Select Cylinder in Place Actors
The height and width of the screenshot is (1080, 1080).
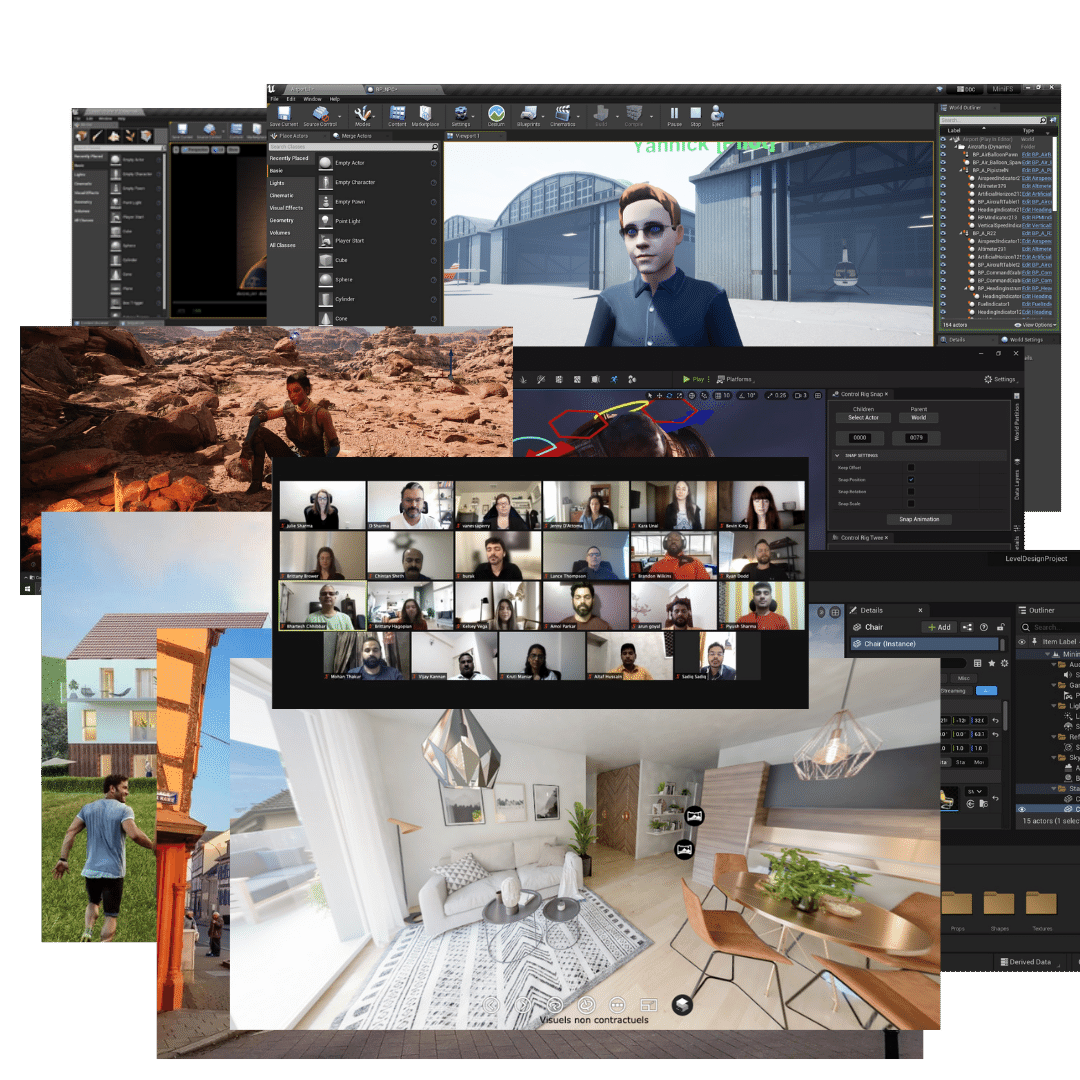378,299
